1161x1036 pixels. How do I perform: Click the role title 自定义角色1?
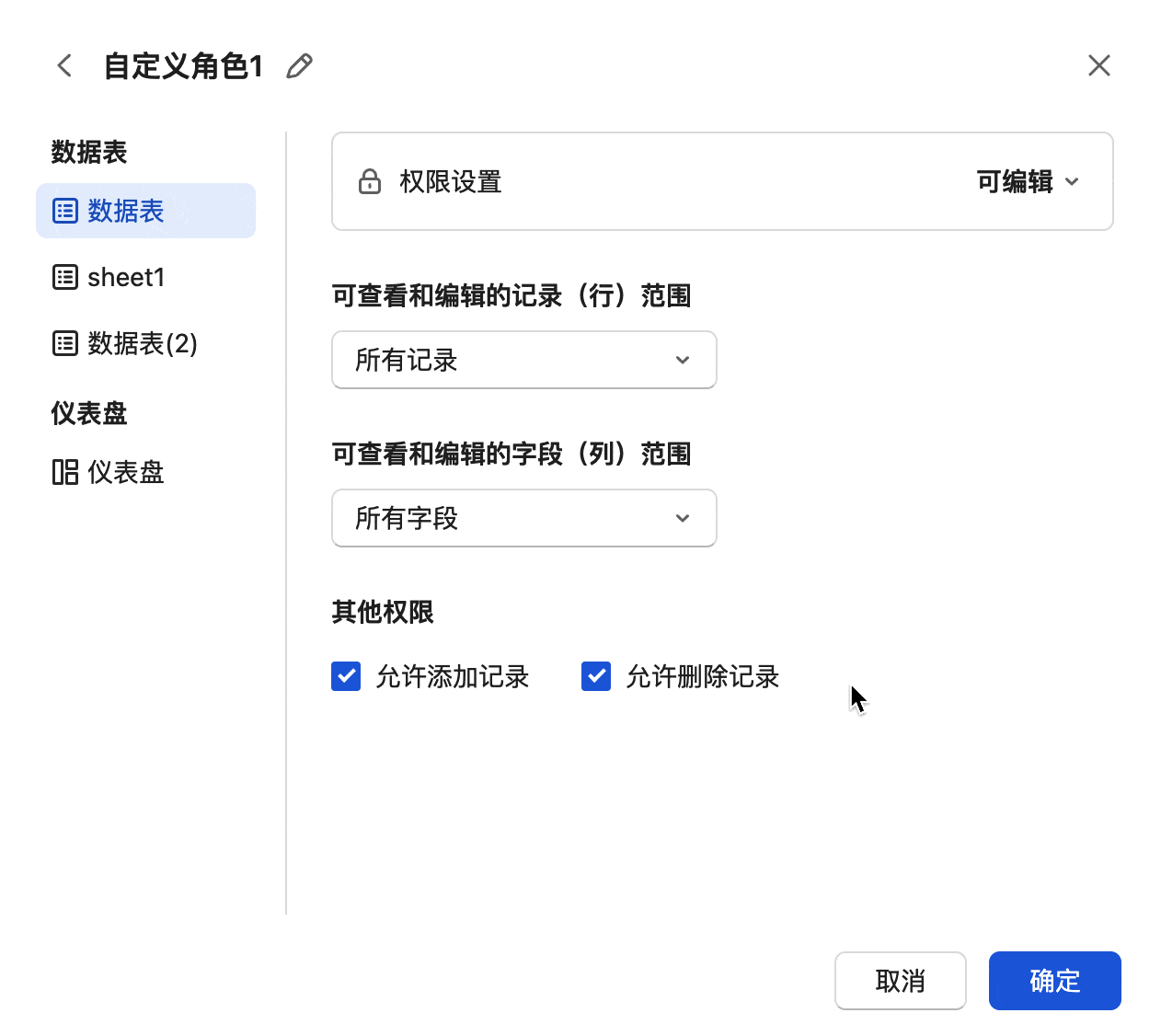click(183, 66)
